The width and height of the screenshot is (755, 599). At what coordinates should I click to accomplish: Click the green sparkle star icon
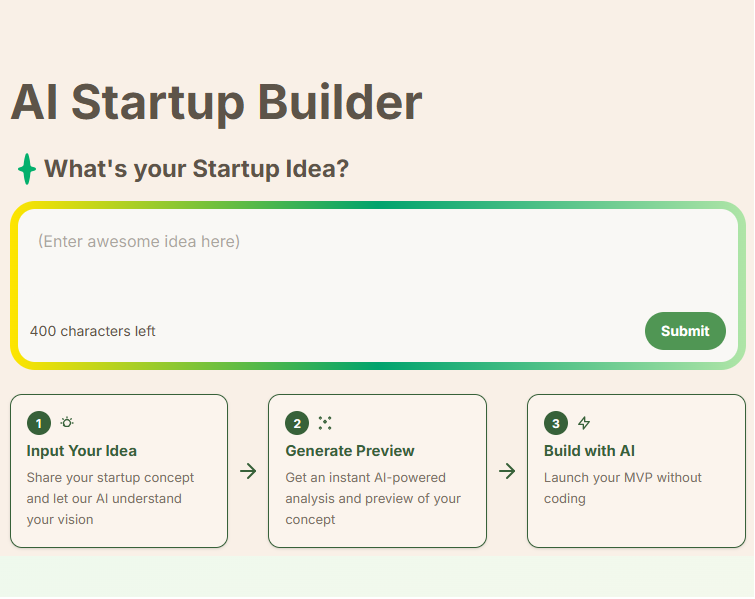27,169
